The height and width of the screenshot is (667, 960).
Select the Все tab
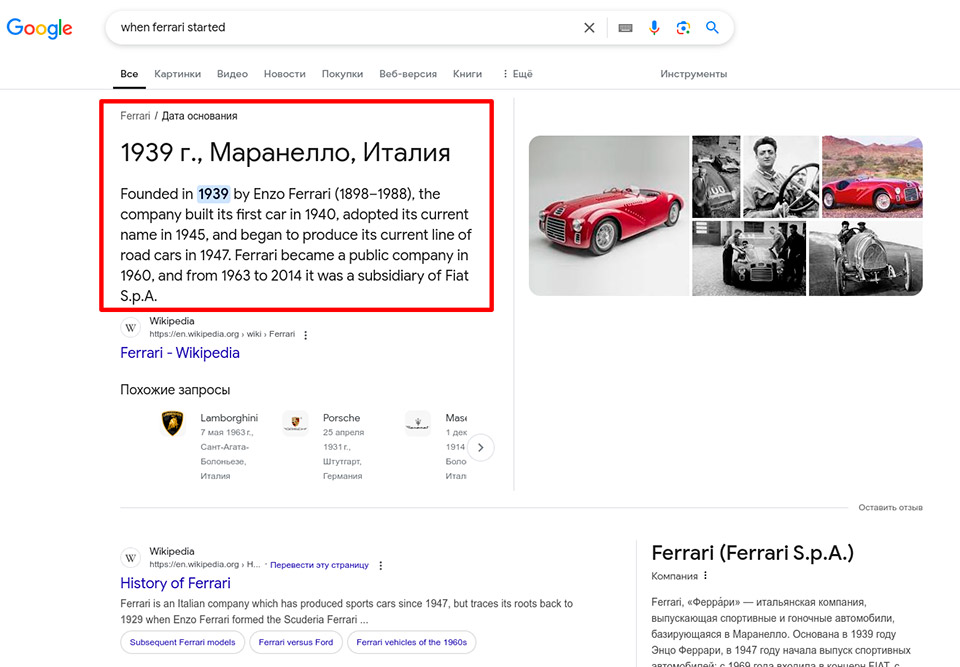pos(129,74)
